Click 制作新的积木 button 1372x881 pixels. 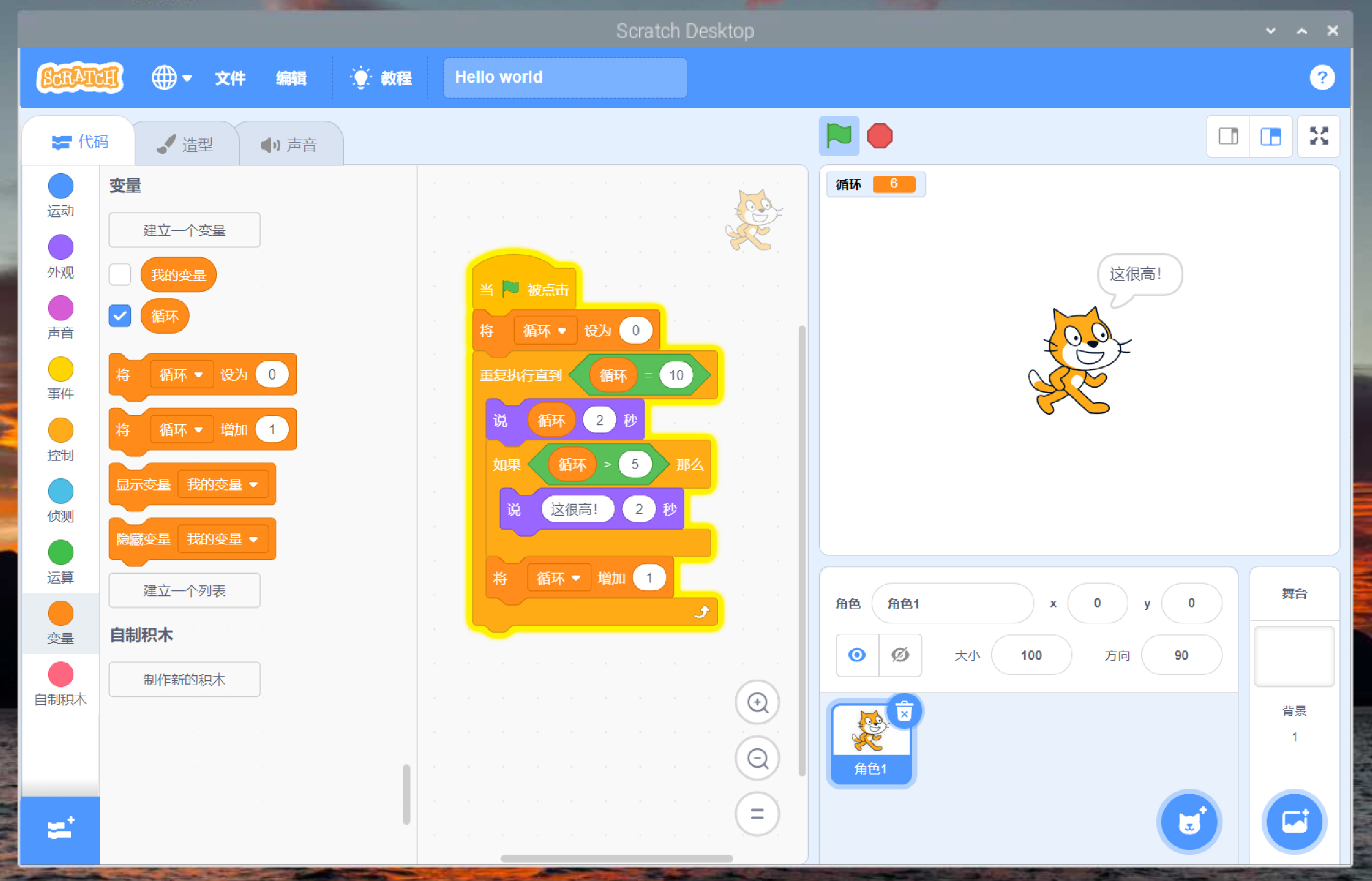(x=184, y=680)
